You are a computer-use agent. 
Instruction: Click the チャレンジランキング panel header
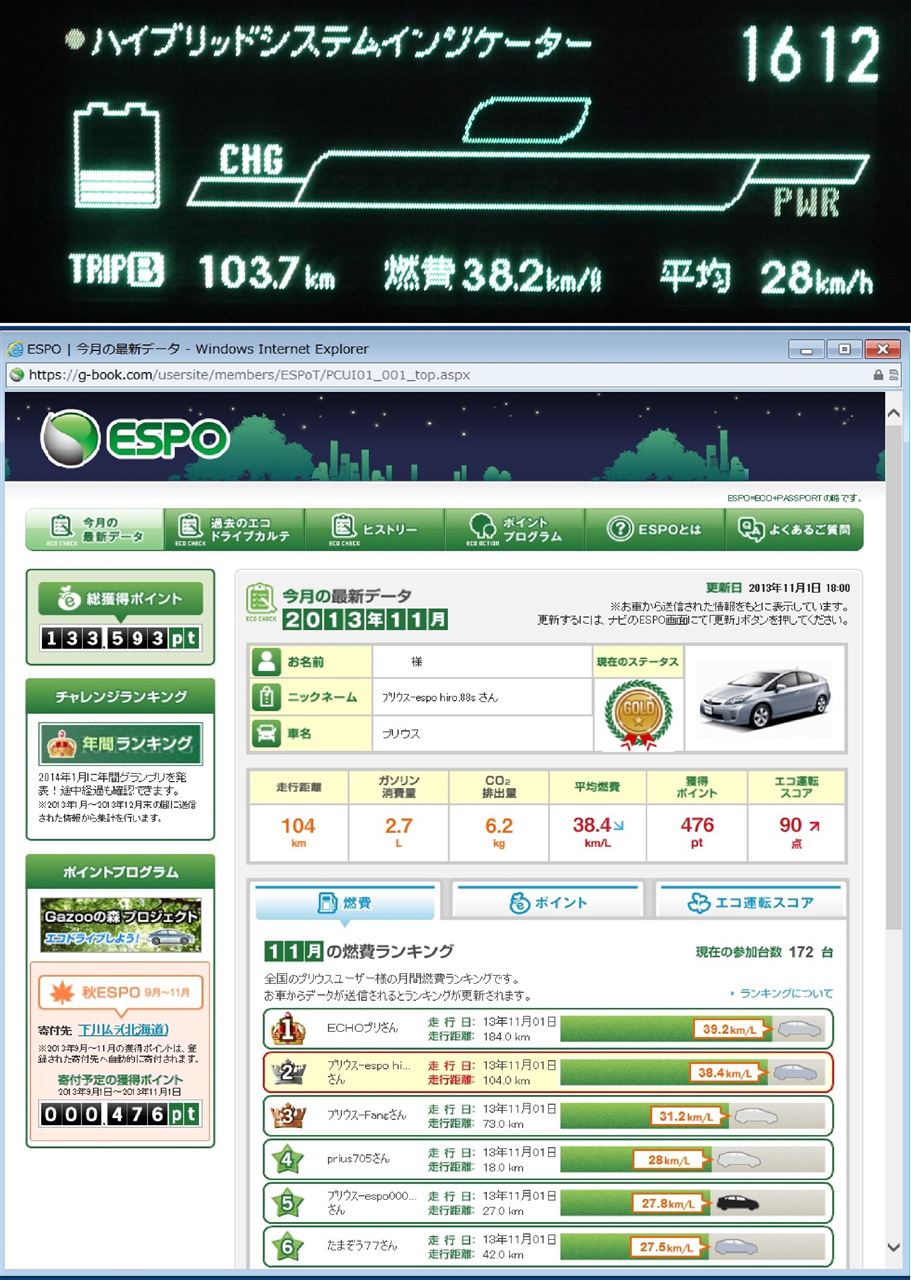tap(120, 697)
